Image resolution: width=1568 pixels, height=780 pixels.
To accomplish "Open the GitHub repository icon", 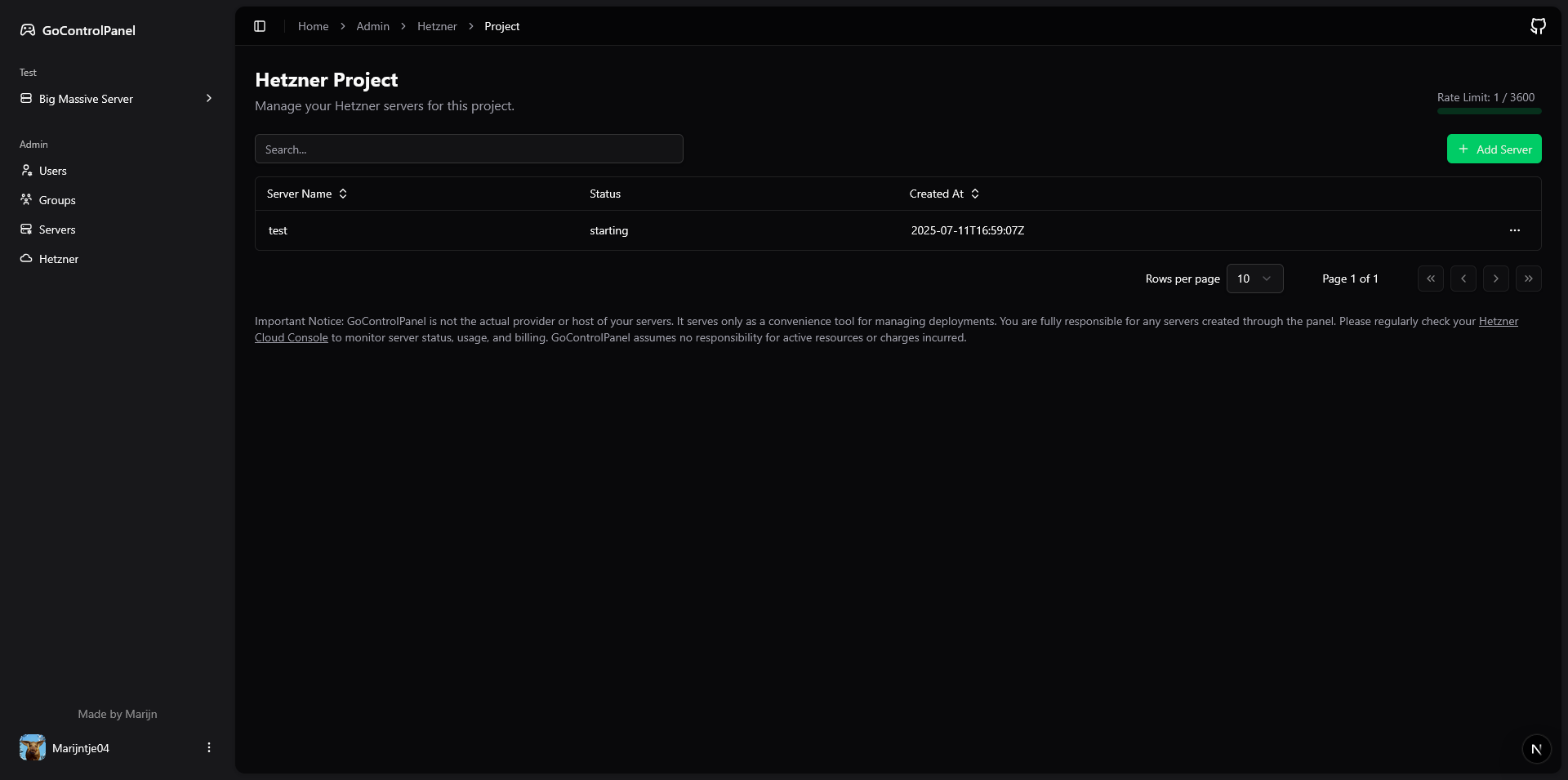I will [1538, 26].
